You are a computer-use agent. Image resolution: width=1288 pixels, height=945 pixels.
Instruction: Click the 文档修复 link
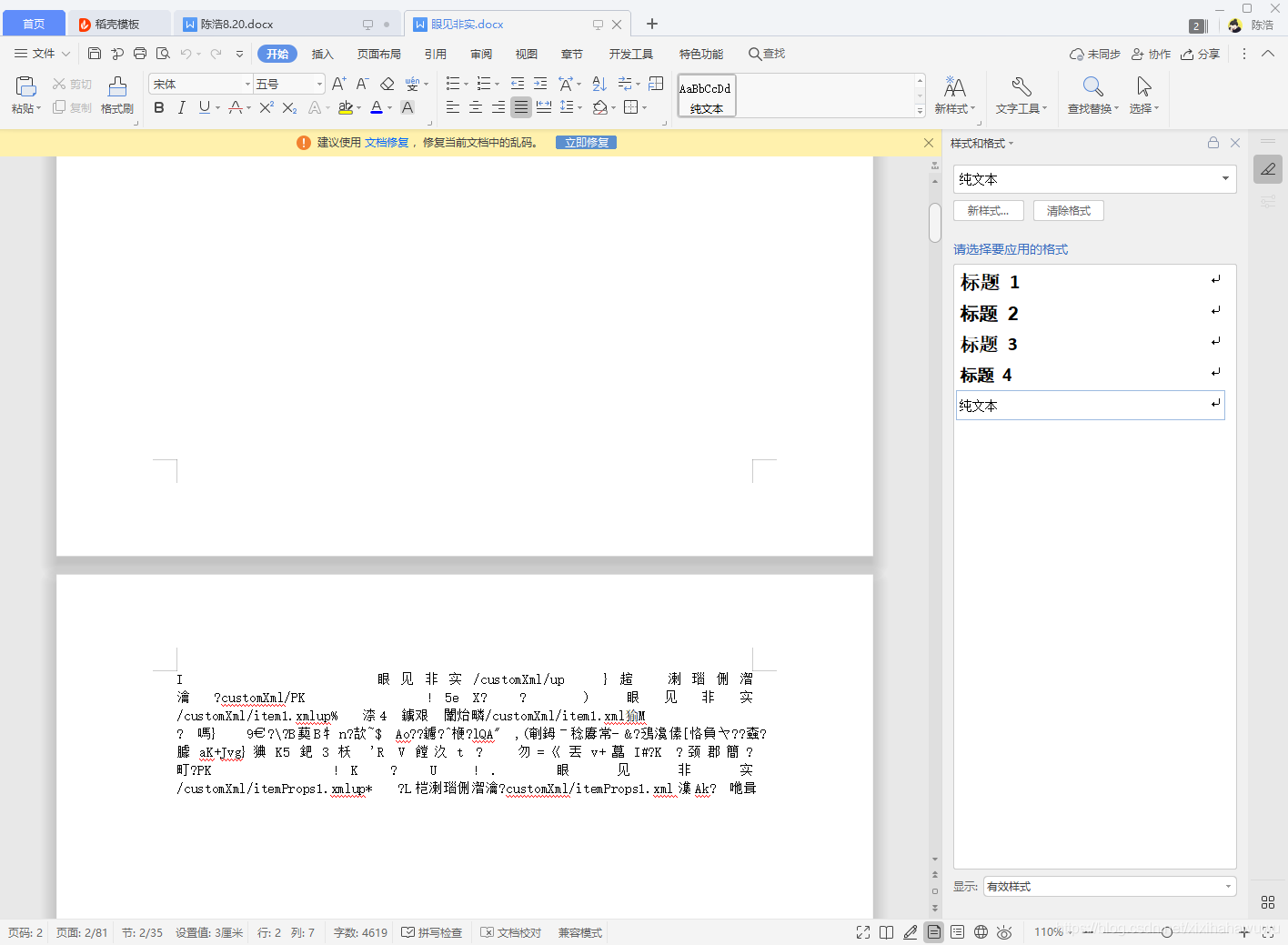[387, 143]
